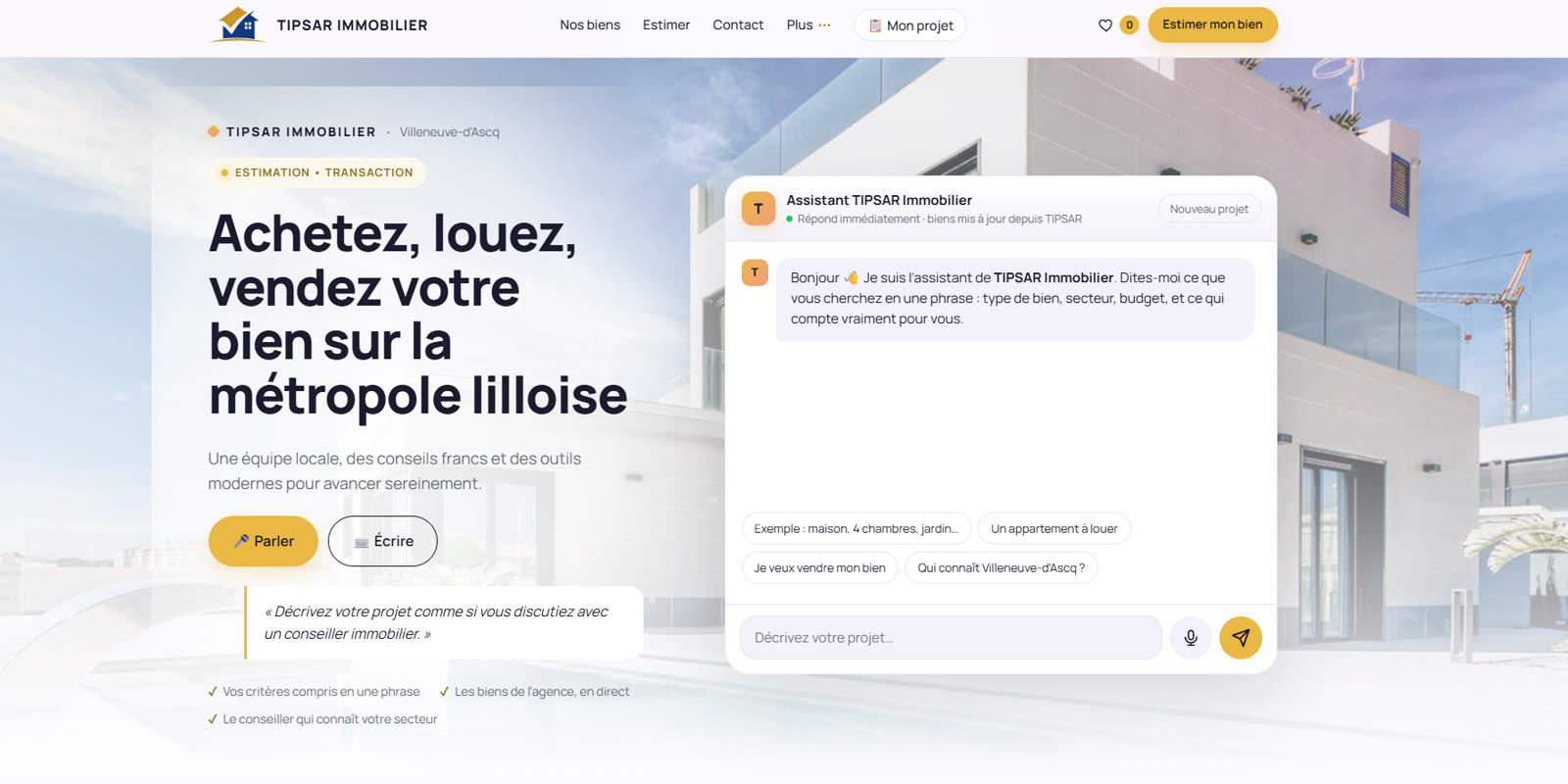The image size is (1568, 784).
Task: Click the quote 'Décrivez votre projet comme si...'
Action: click(x=444, y=622)
